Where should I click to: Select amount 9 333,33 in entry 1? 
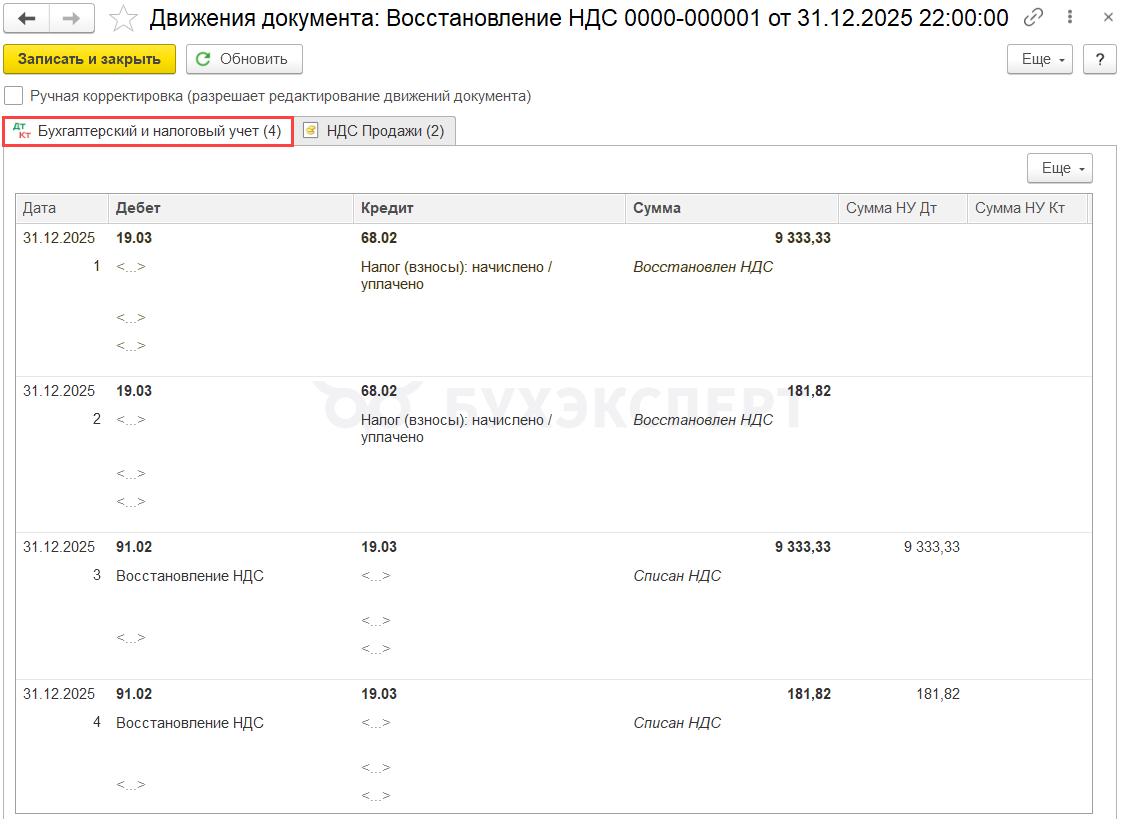pos(803,238)
